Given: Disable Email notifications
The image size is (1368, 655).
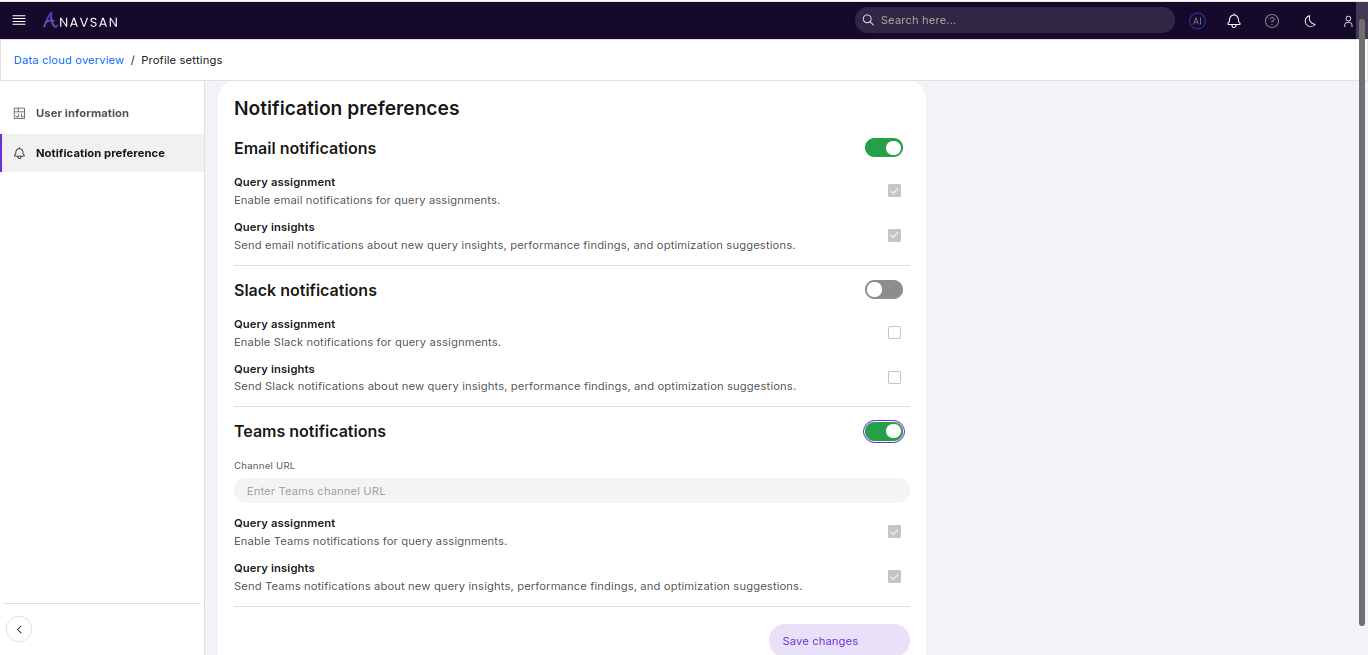Looking at the screenshot, I should pos(884,147).
